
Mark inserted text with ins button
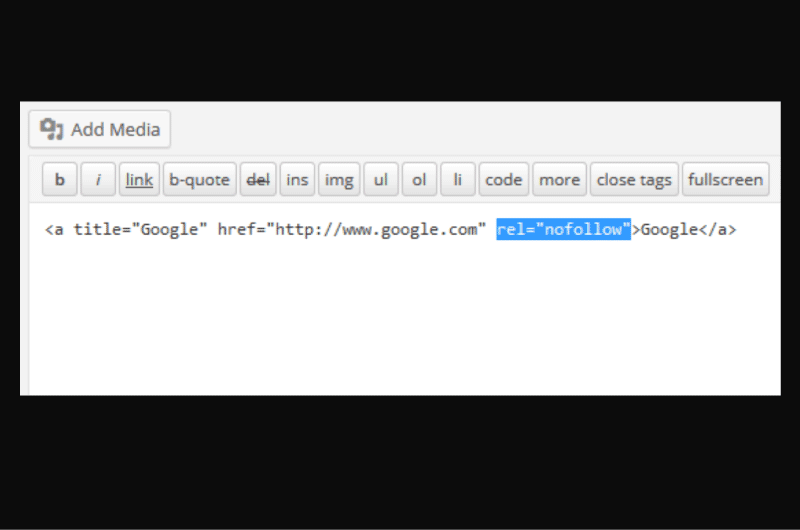(x=297, y=180)
